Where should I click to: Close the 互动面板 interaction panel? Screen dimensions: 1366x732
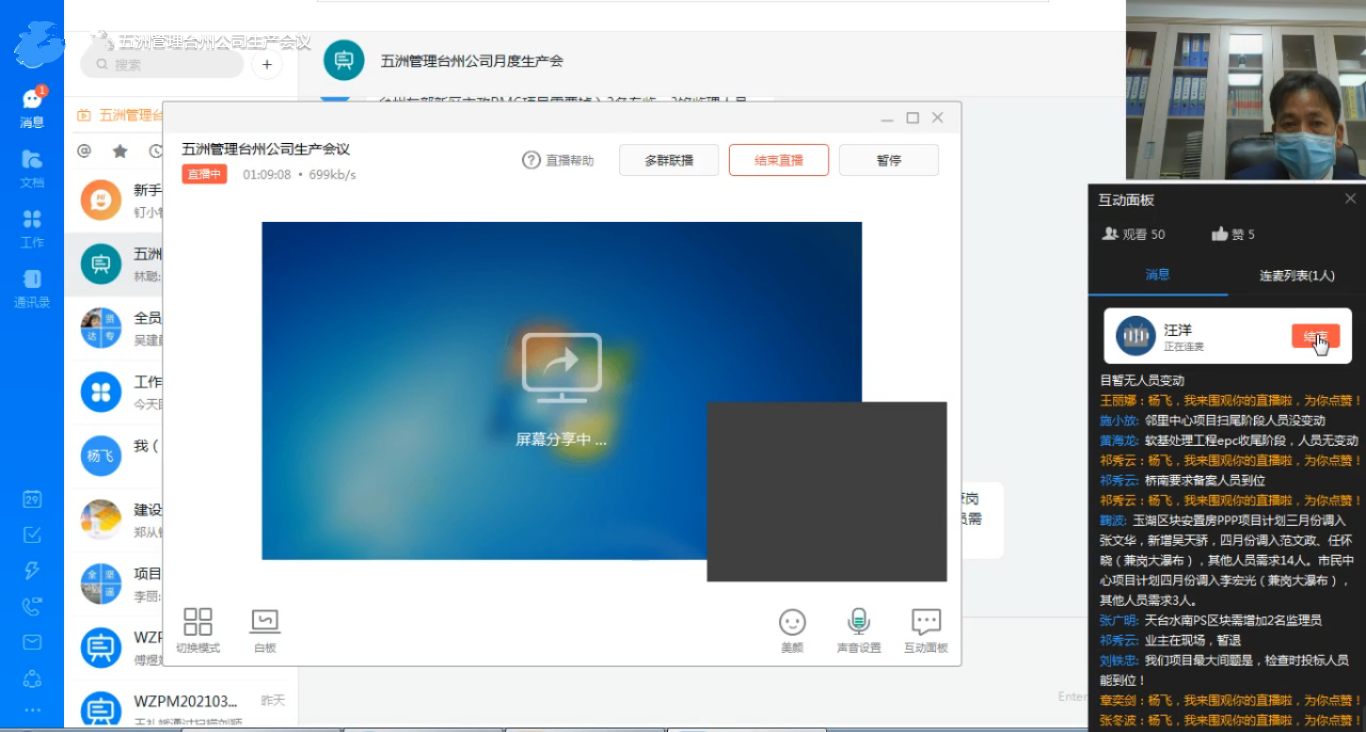pos(1350,199)
